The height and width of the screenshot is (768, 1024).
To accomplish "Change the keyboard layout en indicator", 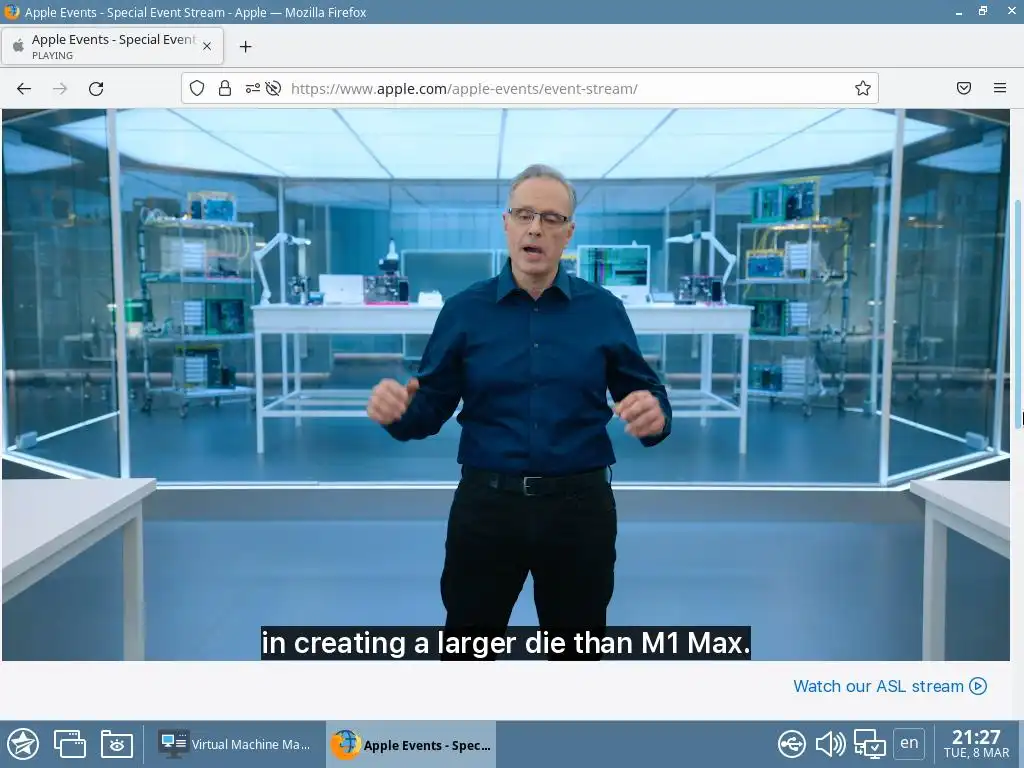I will tap(908, 743).
